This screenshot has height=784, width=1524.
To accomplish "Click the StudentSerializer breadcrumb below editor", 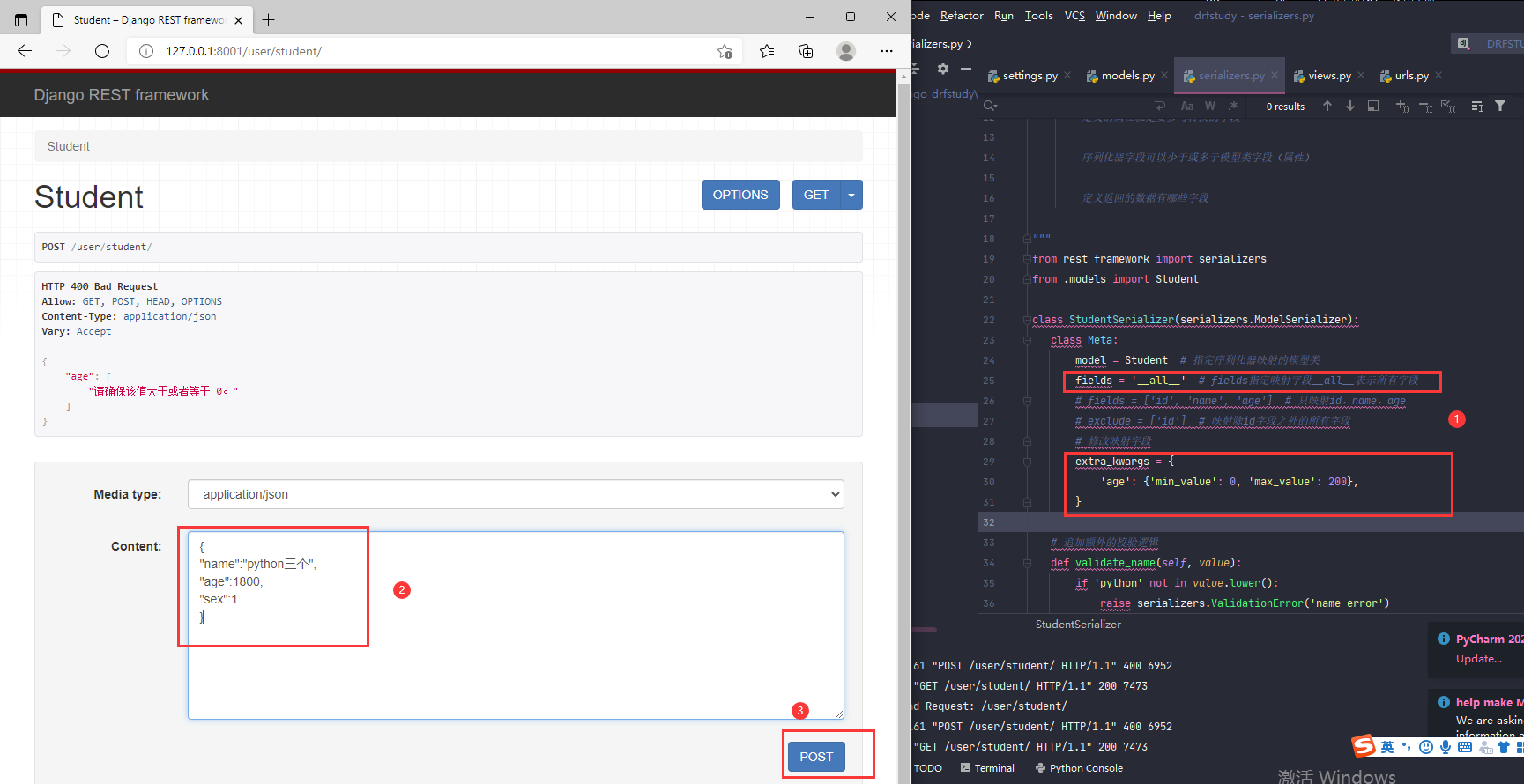I will click(x=1078, y=624).
